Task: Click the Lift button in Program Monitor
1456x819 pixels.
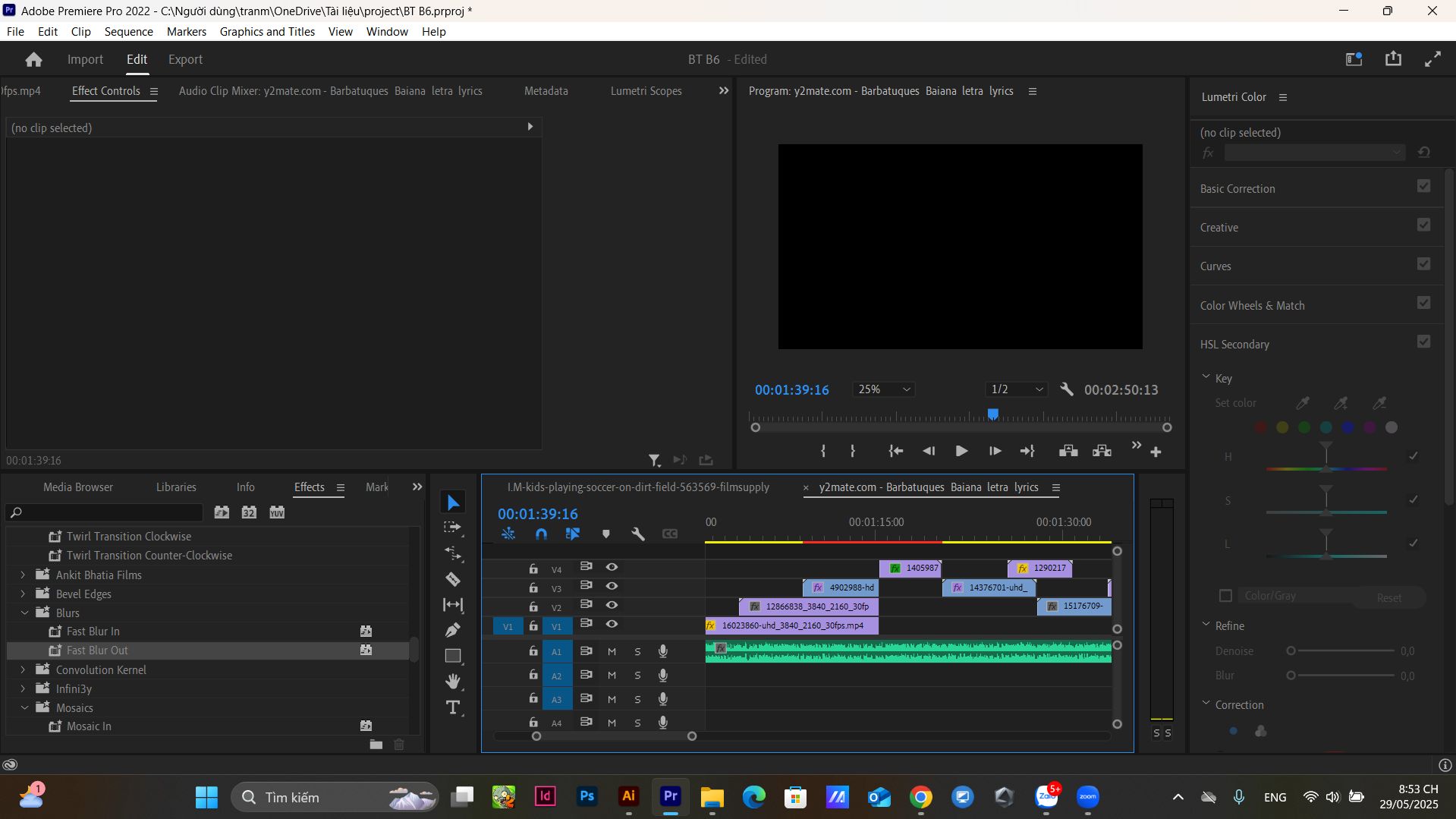Action: click(x=1068, y=451)
